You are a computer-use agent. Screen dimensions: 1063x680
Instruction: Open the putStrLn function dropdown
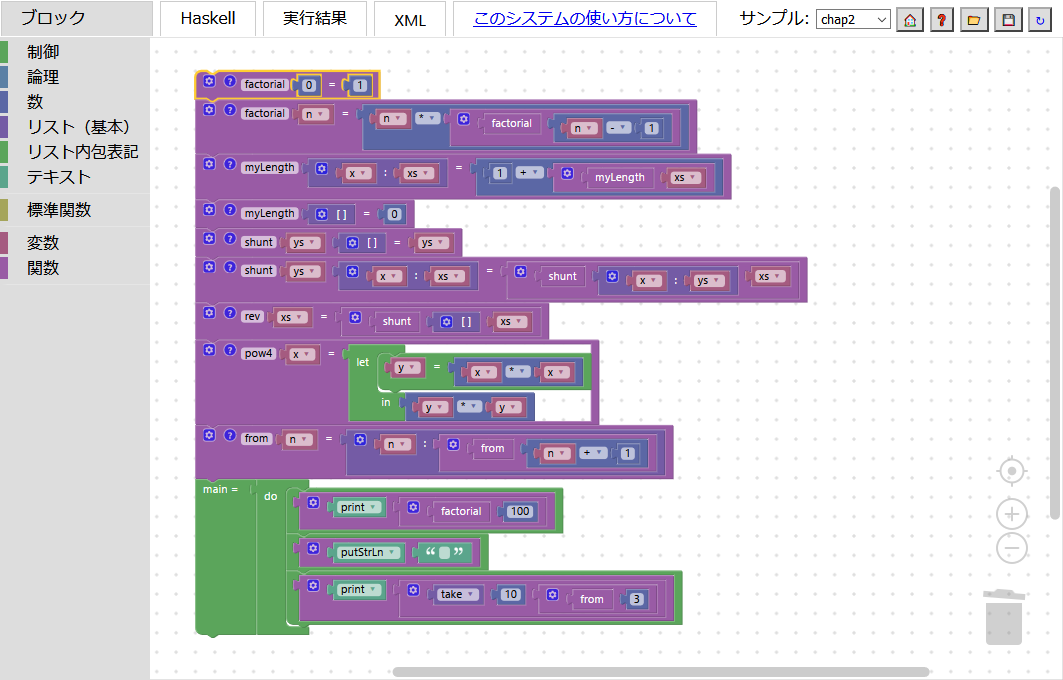[395, 551]
